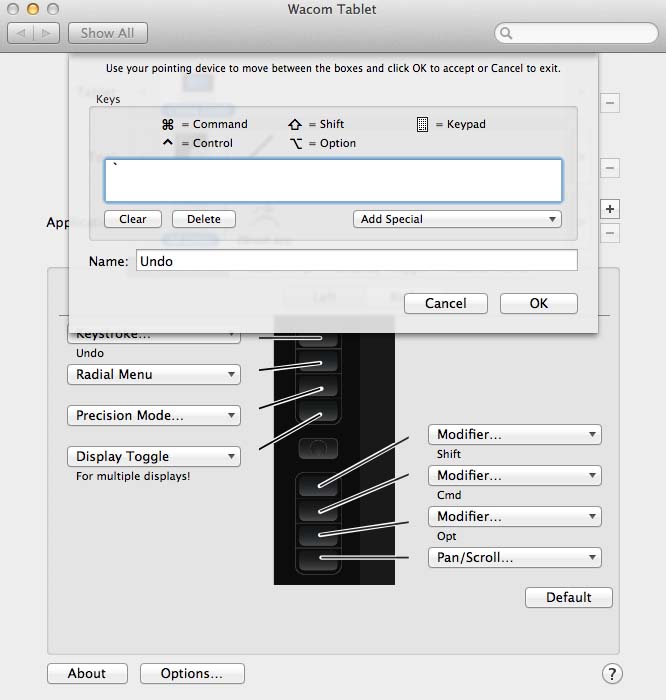This screenshot has width=666, height=700.
Task: Cancel the keystroke dialog
Action: (445, 304)
